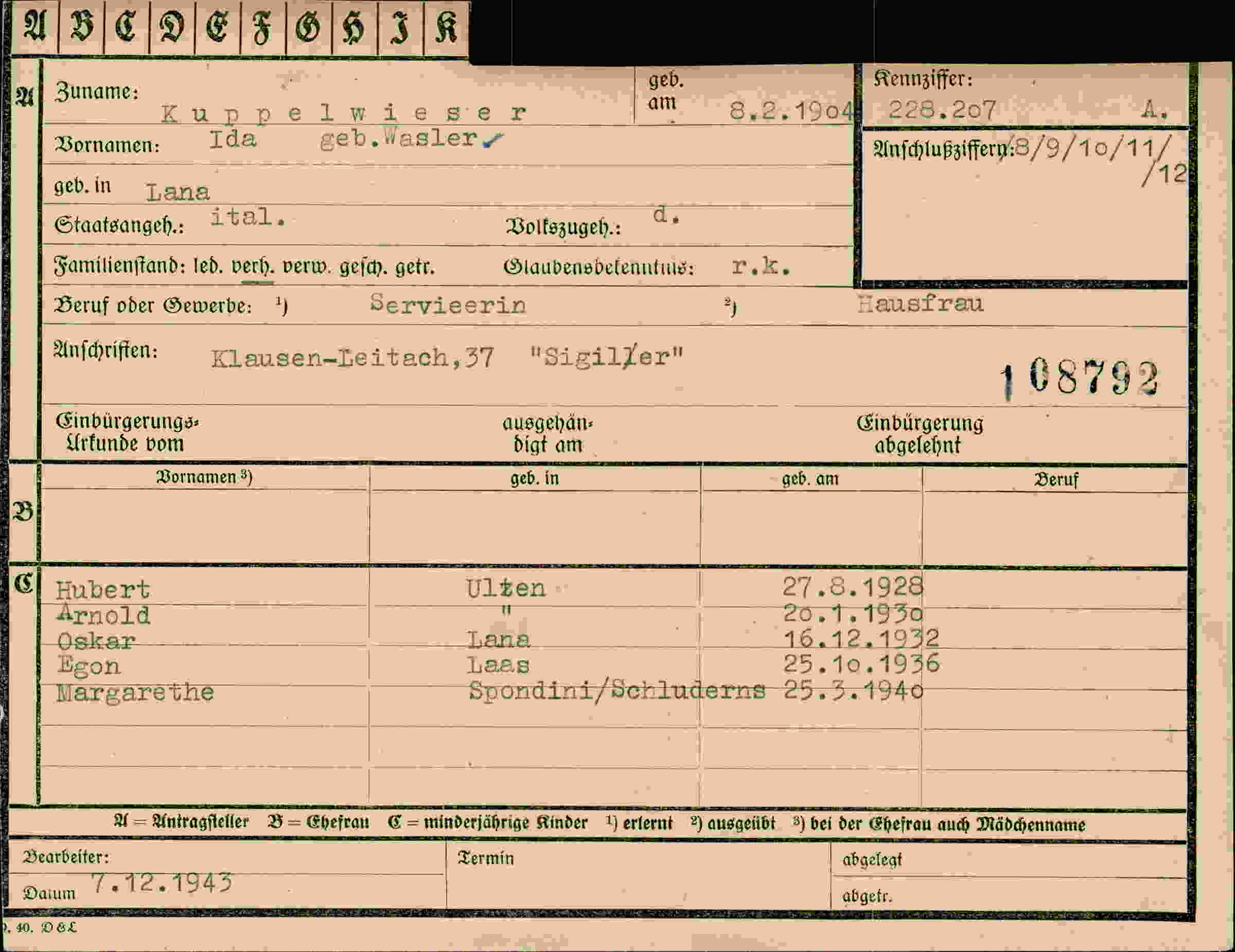Click the birth date 16.12.1932
The width and height of the screenshot is (1235, 952).
[861, 638]
